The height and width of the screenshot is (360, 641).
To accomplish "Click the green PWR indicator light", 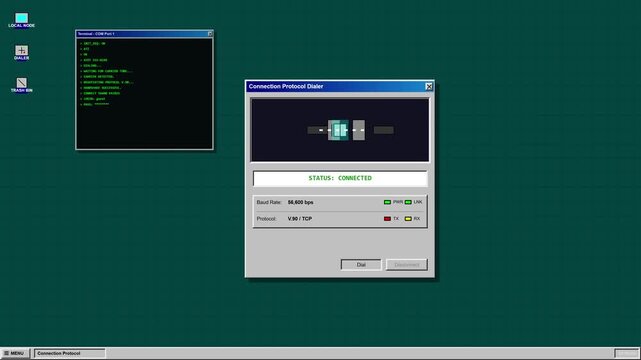I will 387,202.
